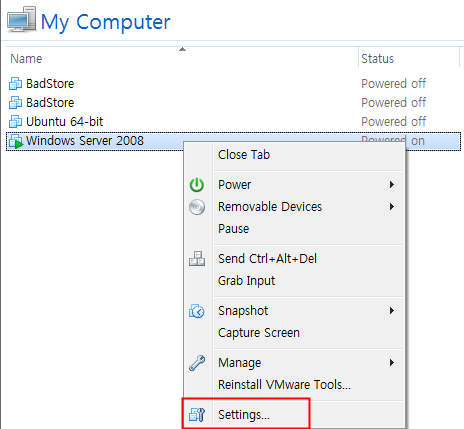Select Grab Input menu entry
The image size is (464, 429).
246,281
